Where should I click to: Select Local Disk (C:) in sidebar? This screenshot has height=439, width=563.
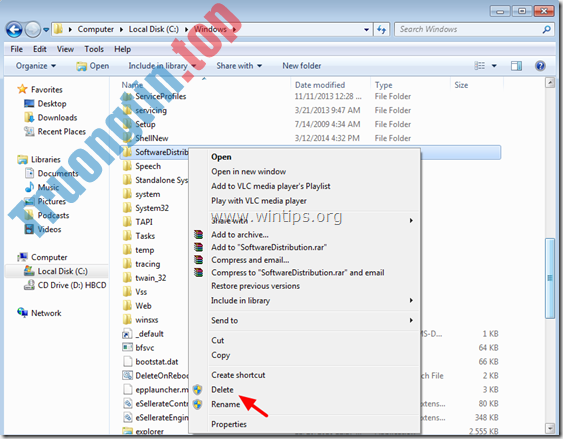[56, 271]
